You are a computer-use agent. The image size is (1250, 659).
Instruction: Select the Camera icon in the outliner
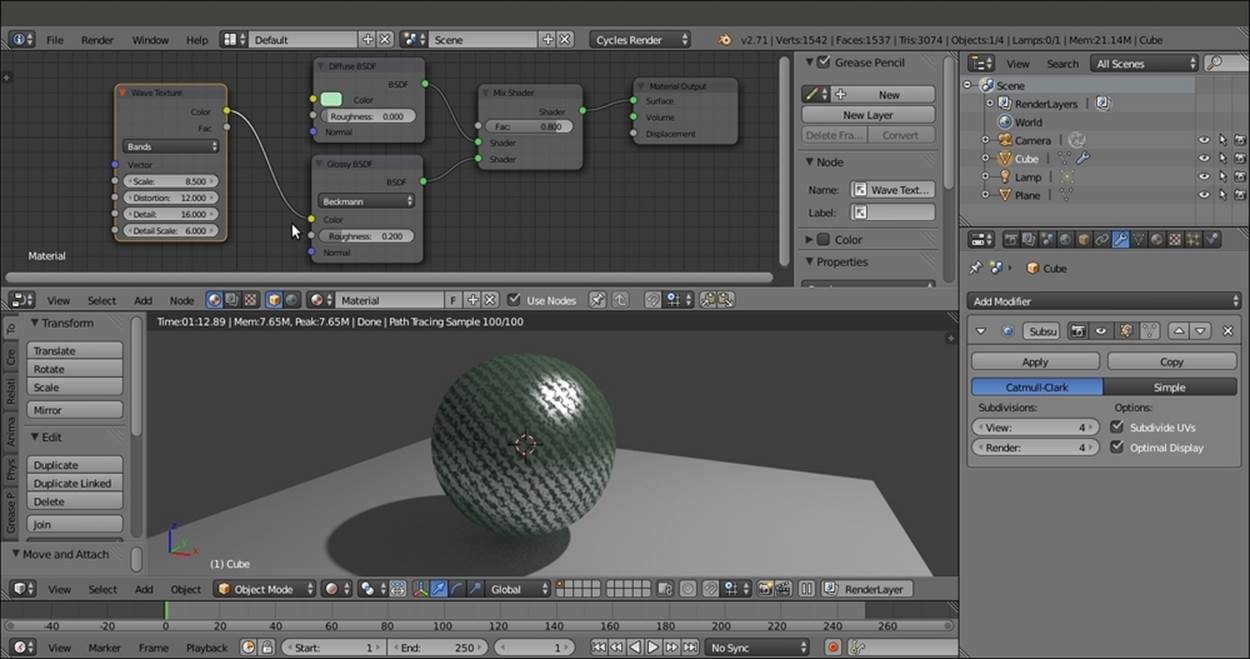tap(1004, 141)
